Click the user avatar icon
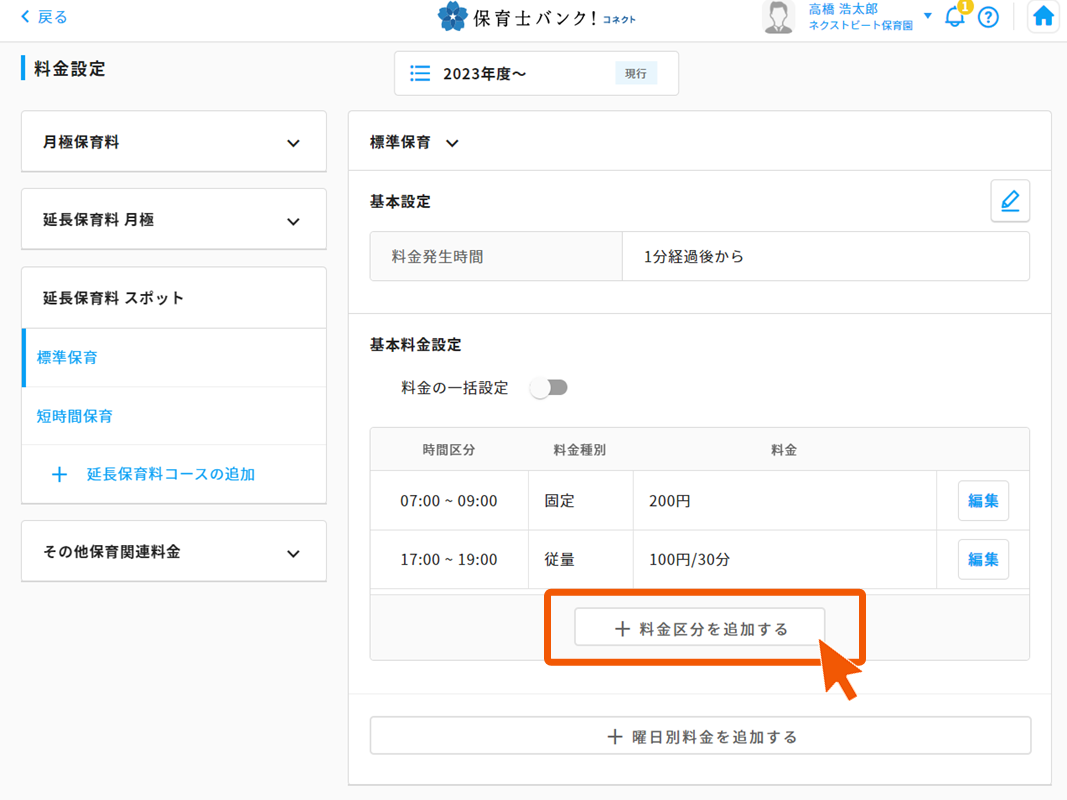Viewport: 1067px width, 800px height. tap(779, 17)
